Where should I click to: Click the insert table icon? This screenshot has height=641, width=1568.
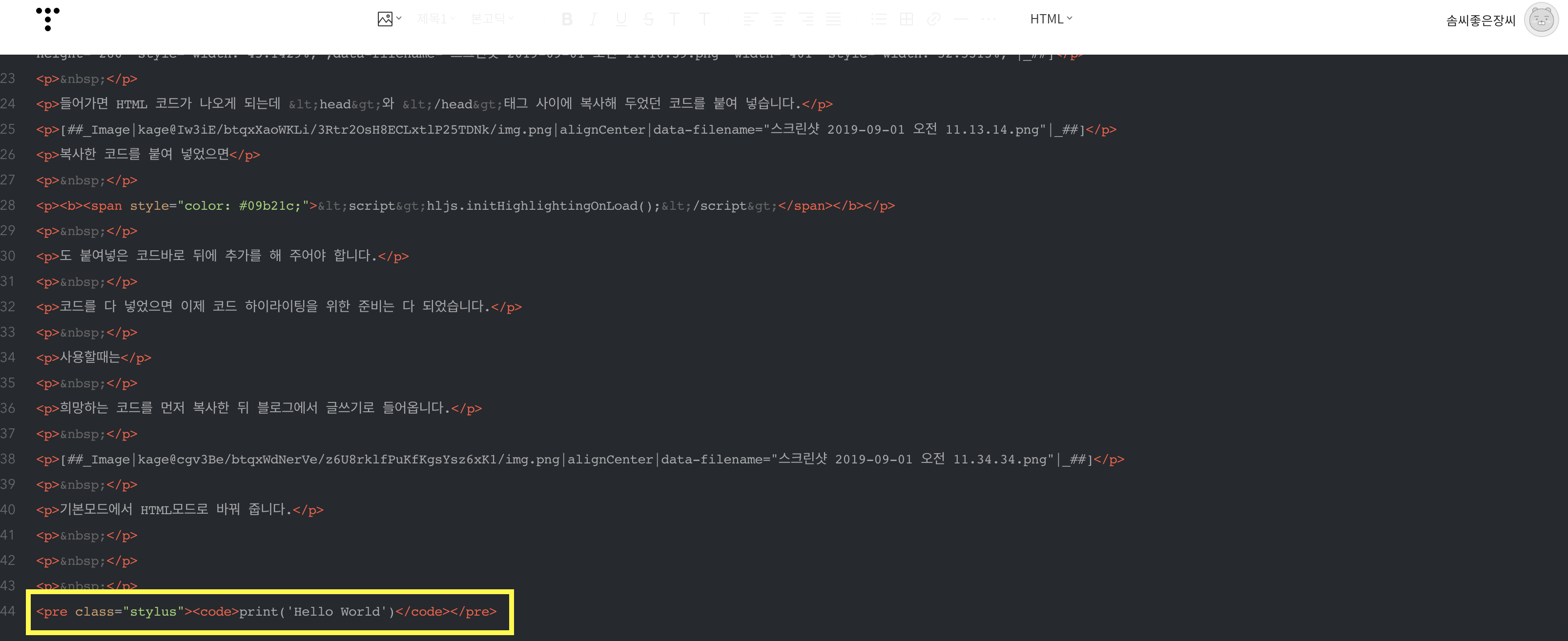click(907, 20)
